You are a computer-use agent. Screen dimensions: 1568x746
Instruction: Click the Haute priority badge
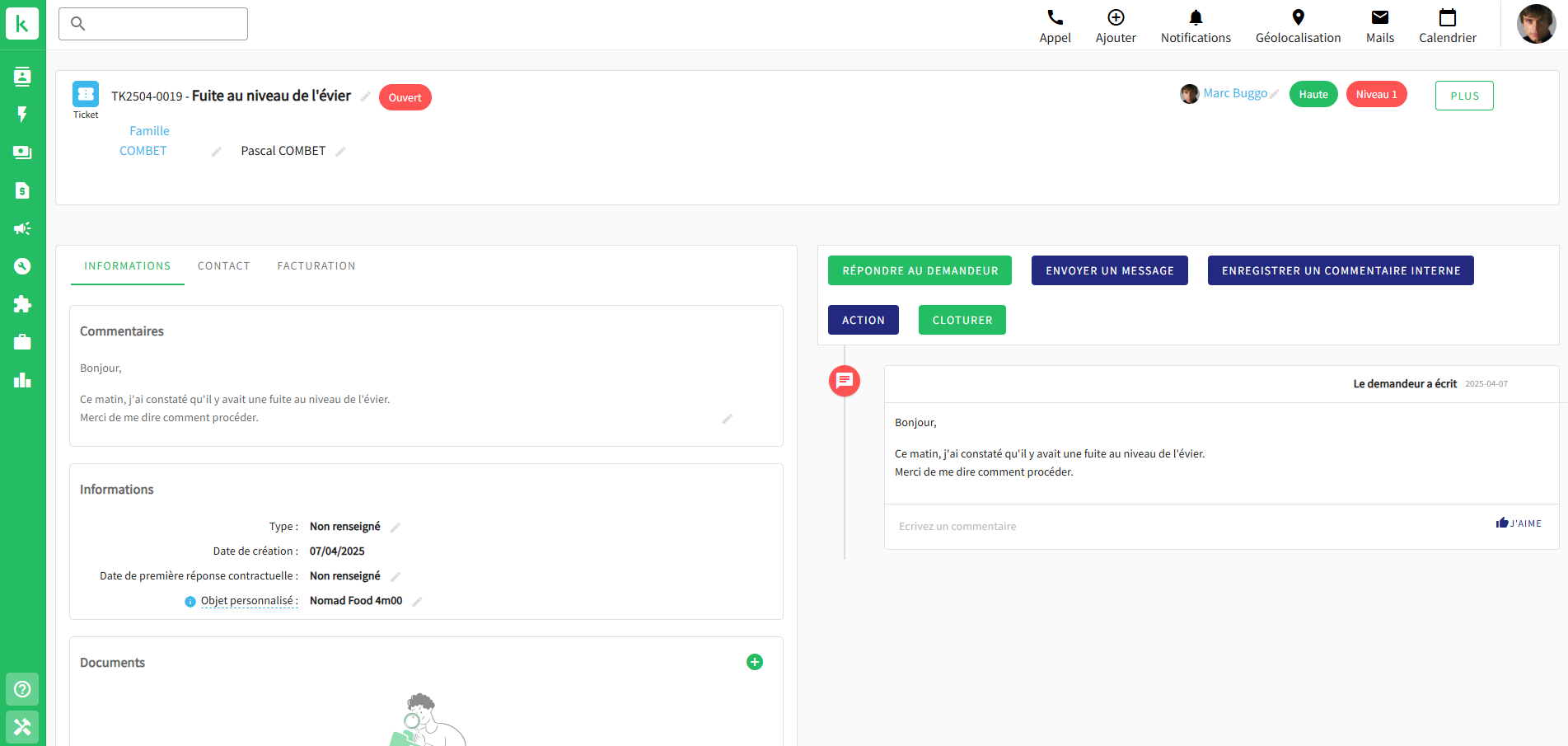point(1313,95)
